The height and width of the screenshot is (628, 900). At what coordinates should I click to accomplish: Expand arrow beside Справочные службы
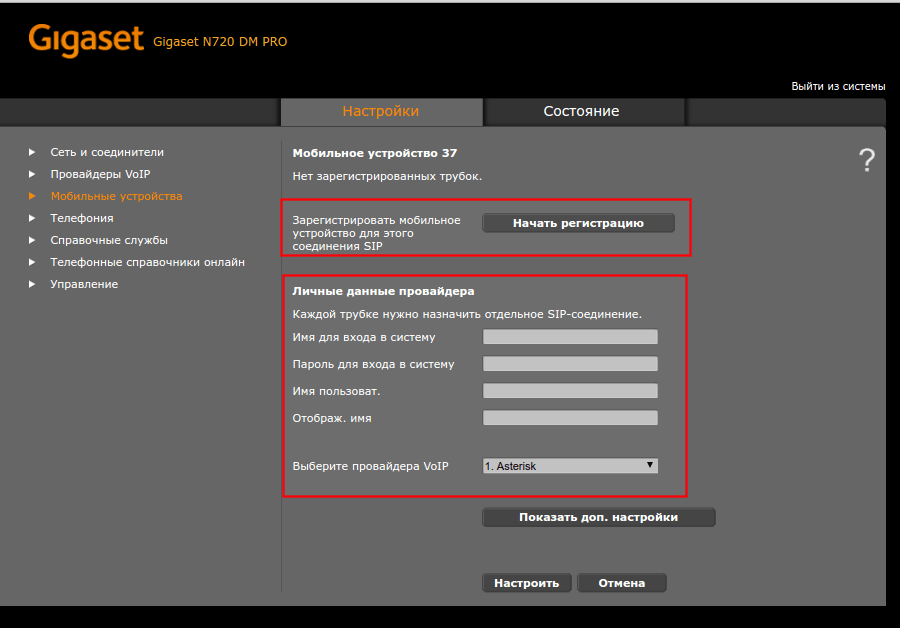click(x=32, y=240)
